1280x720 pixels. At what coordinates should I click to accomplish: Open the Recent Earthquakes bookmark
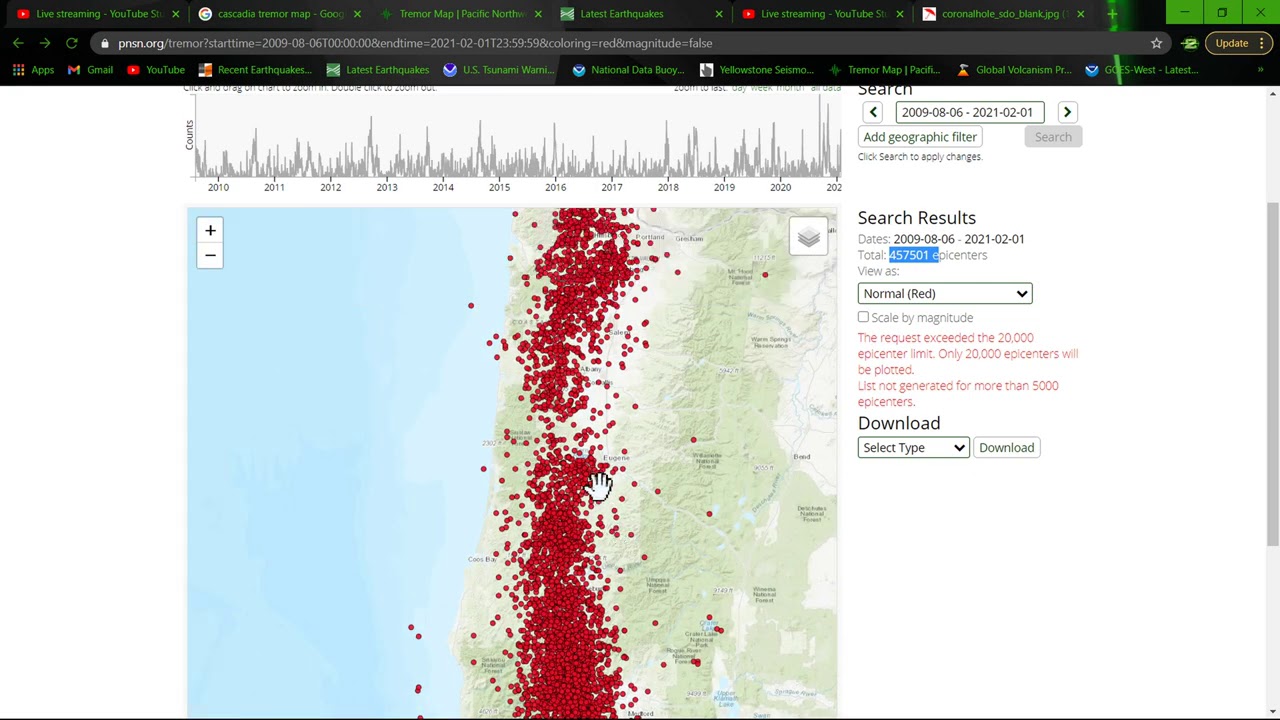click(255, 70)
